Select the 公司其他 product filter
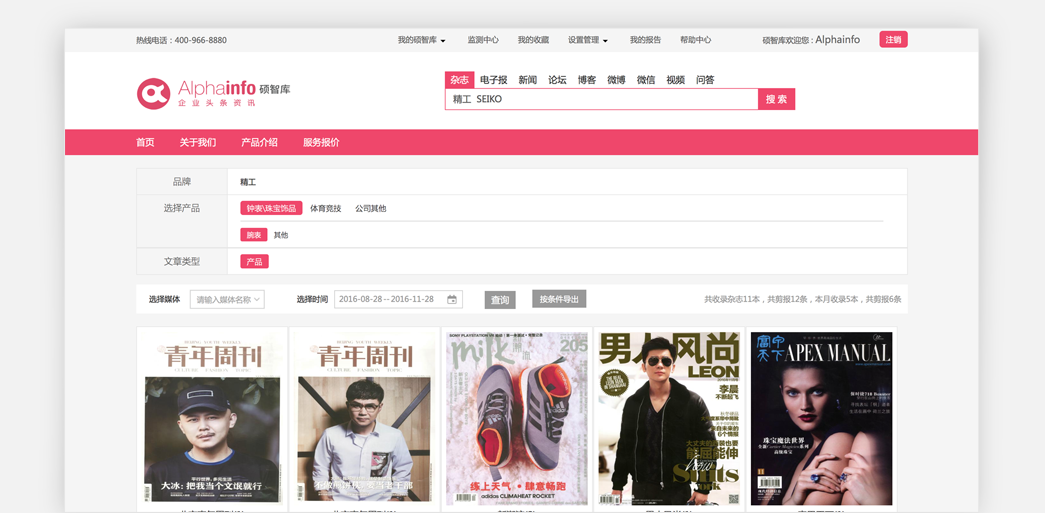This screenshot has width=1045, height=513. (x=371, y=209)
